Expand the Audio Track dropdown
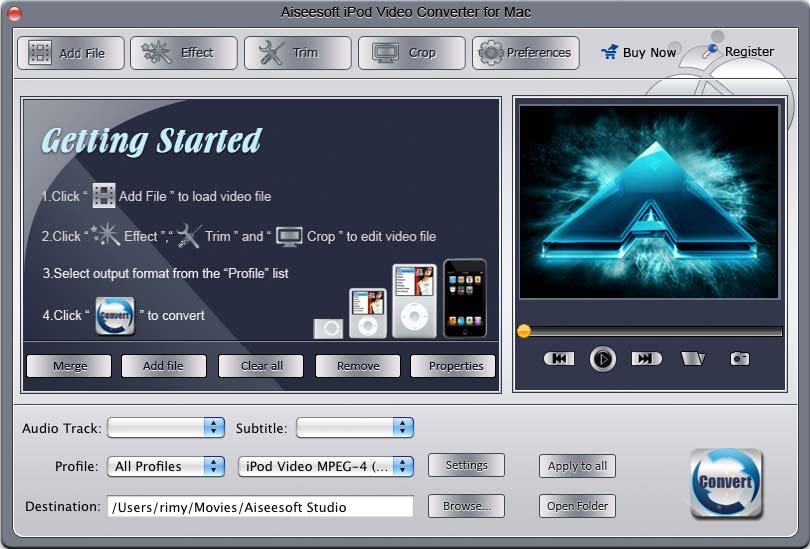The height and width of the screenshot is (549, 810). pos(166,428)
